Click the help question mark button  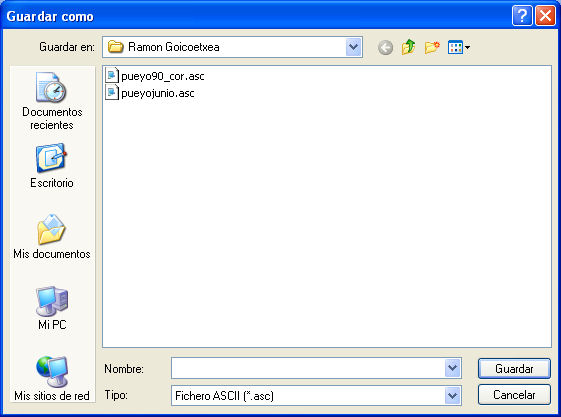click(522, 16)
